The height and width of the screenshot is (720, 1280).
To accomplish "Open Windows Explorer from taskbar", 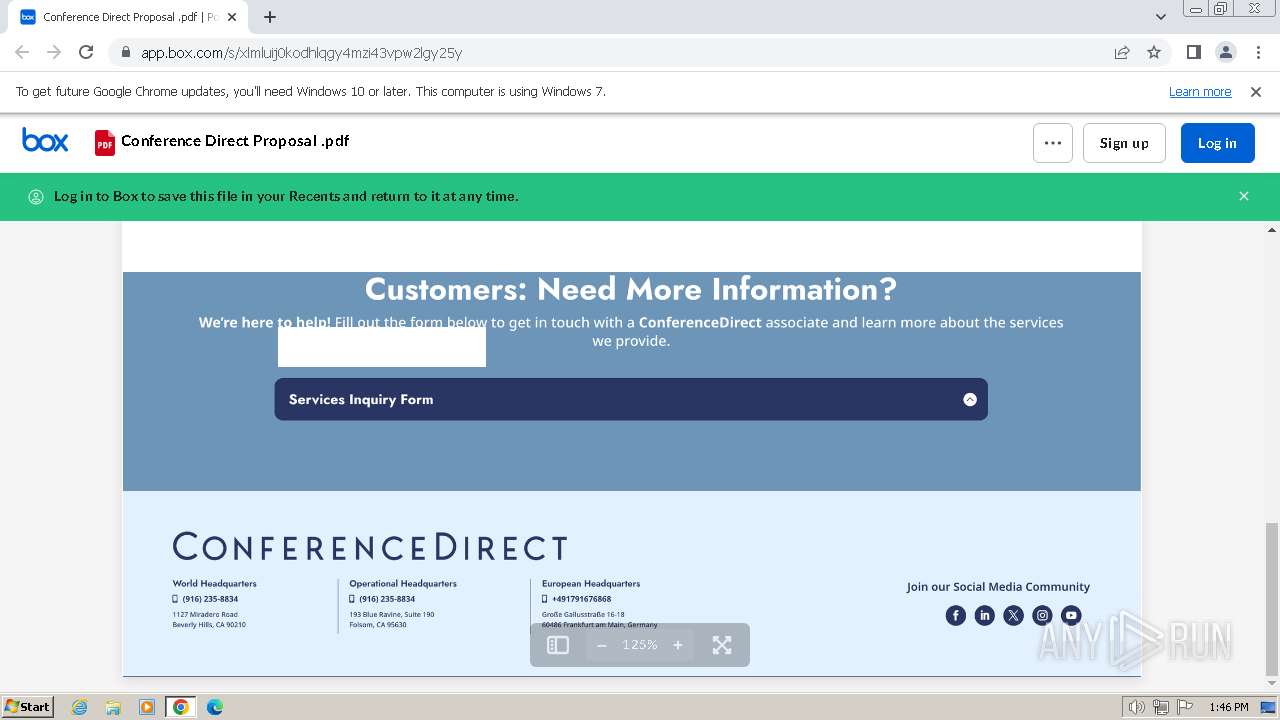I will [x=113, y=707].
